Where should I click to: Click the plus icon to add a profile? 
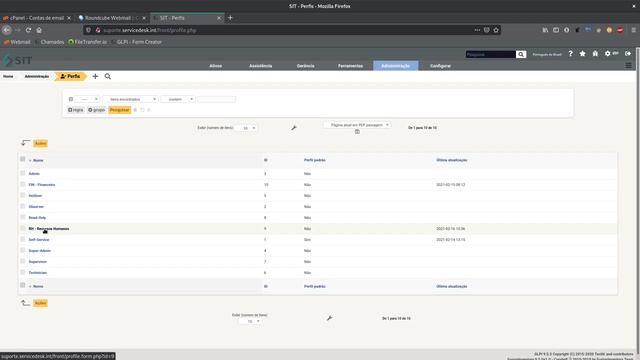[95, 76]
